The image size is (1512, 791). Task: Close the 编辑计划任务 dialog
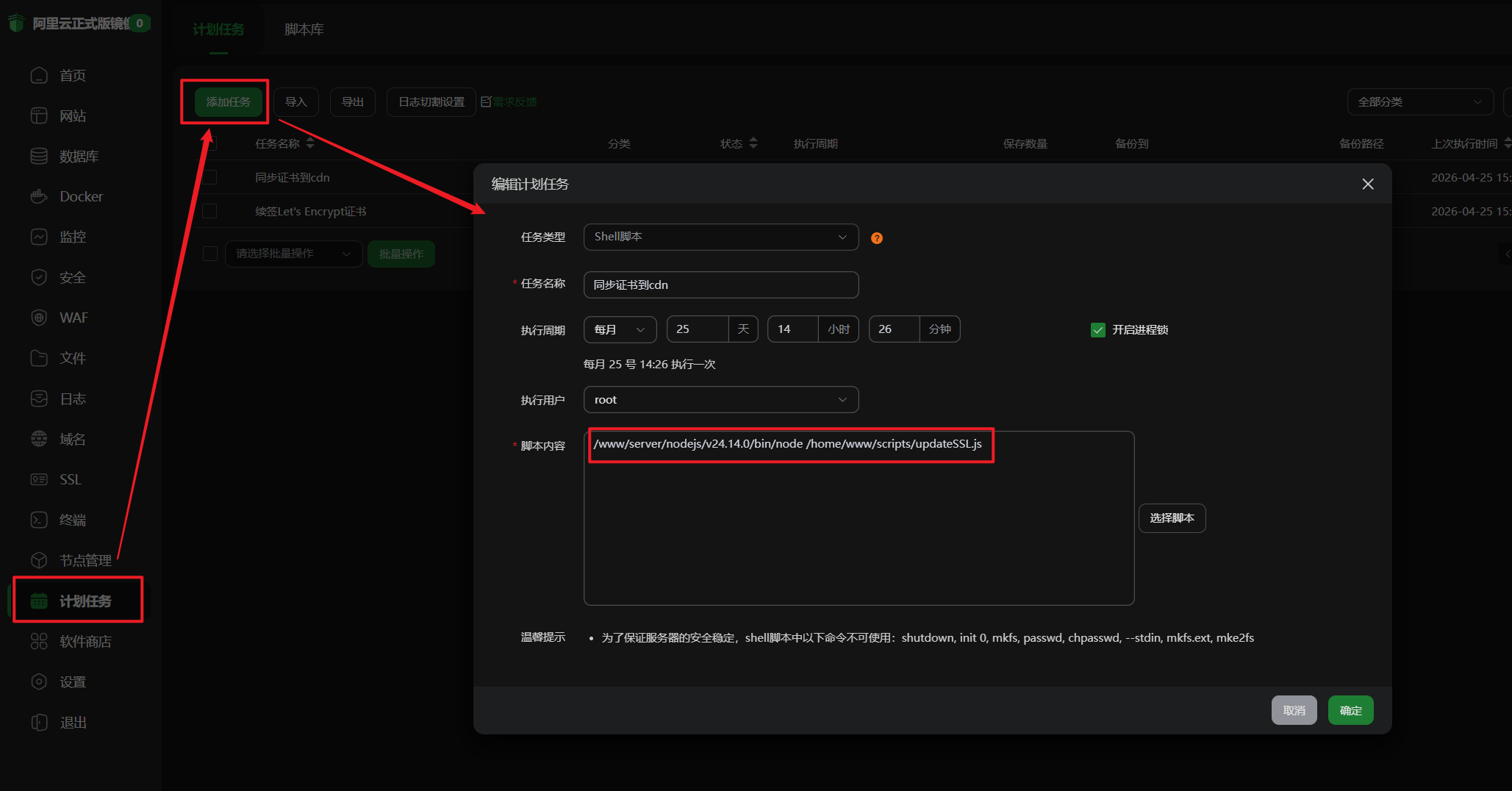1367,184
